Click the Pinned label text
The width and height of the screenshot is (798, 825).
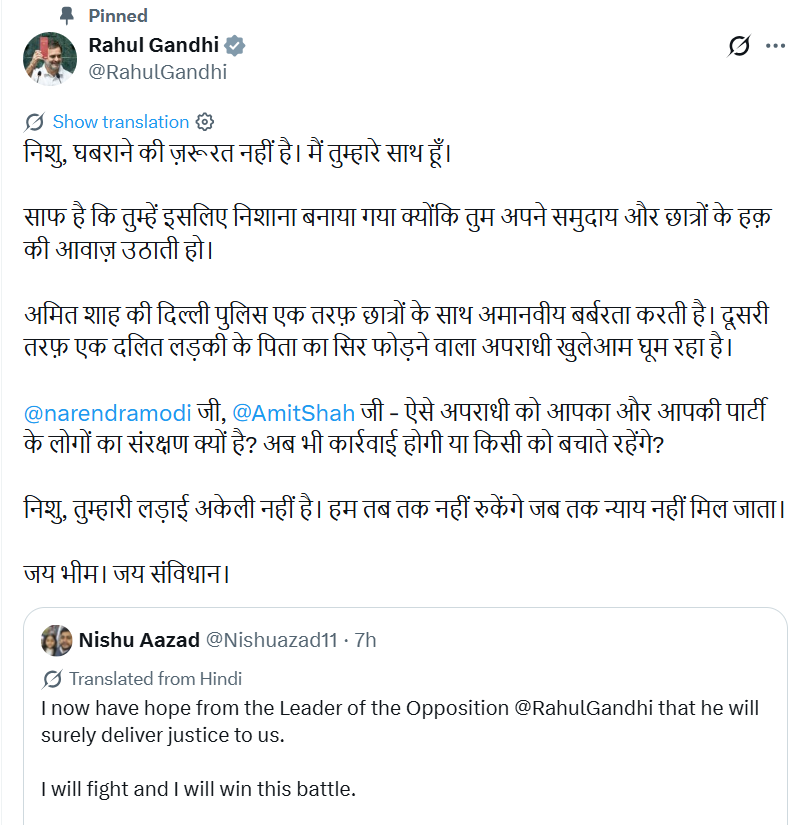pos(118,16)
